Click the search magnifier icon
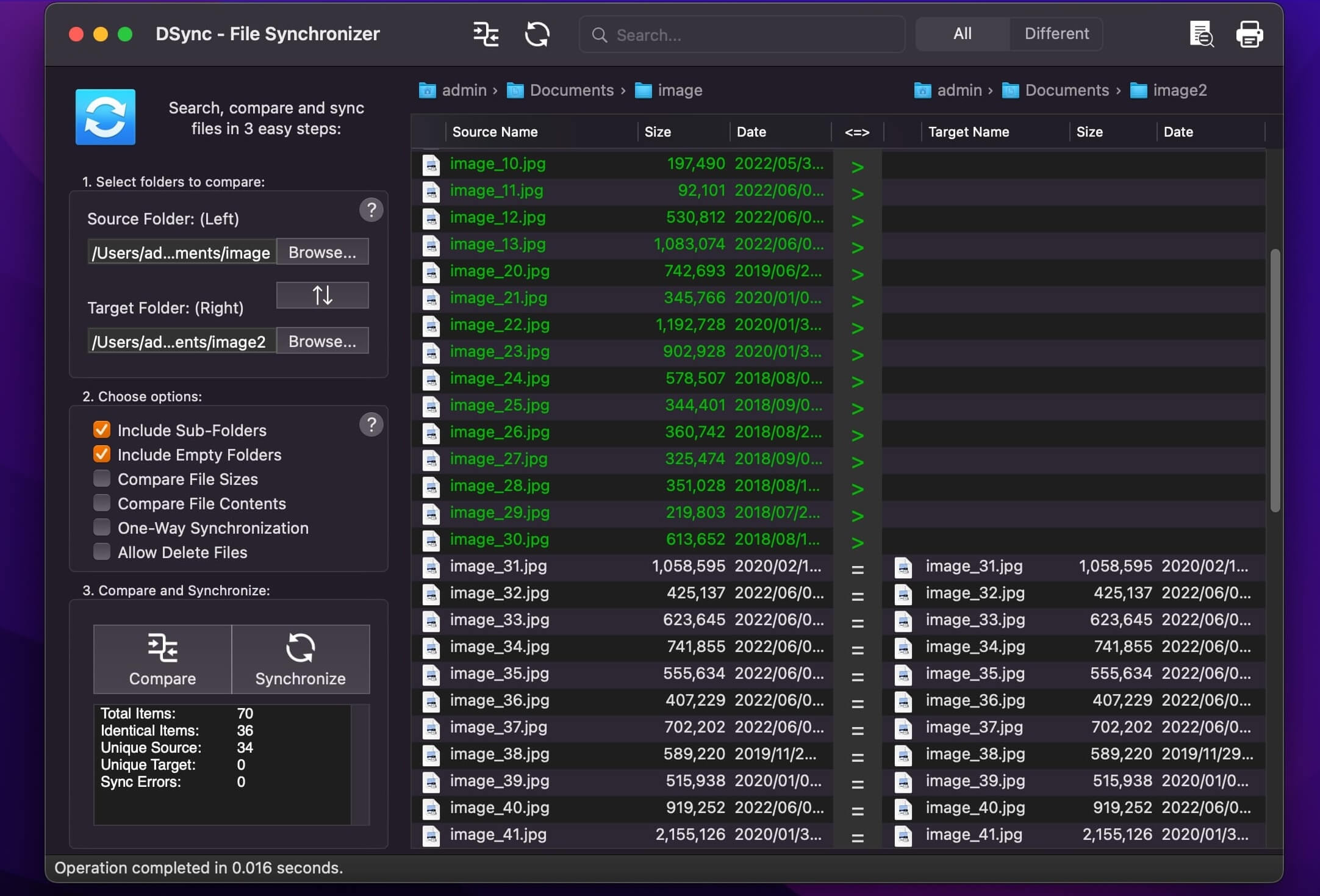1320x896 pixels. tap(599, 35)
